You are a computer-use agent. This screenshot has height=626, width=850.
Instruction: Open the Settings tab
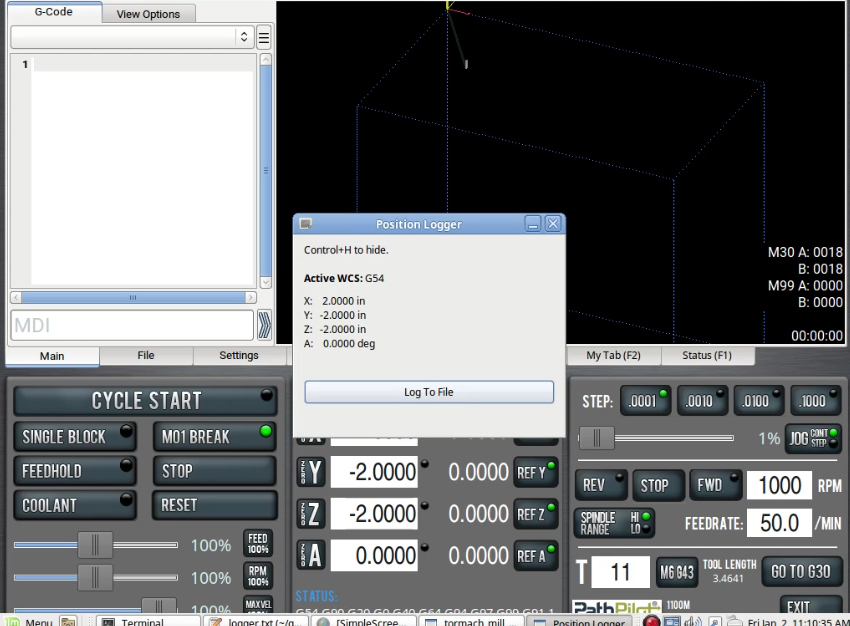tap(239, 355)
